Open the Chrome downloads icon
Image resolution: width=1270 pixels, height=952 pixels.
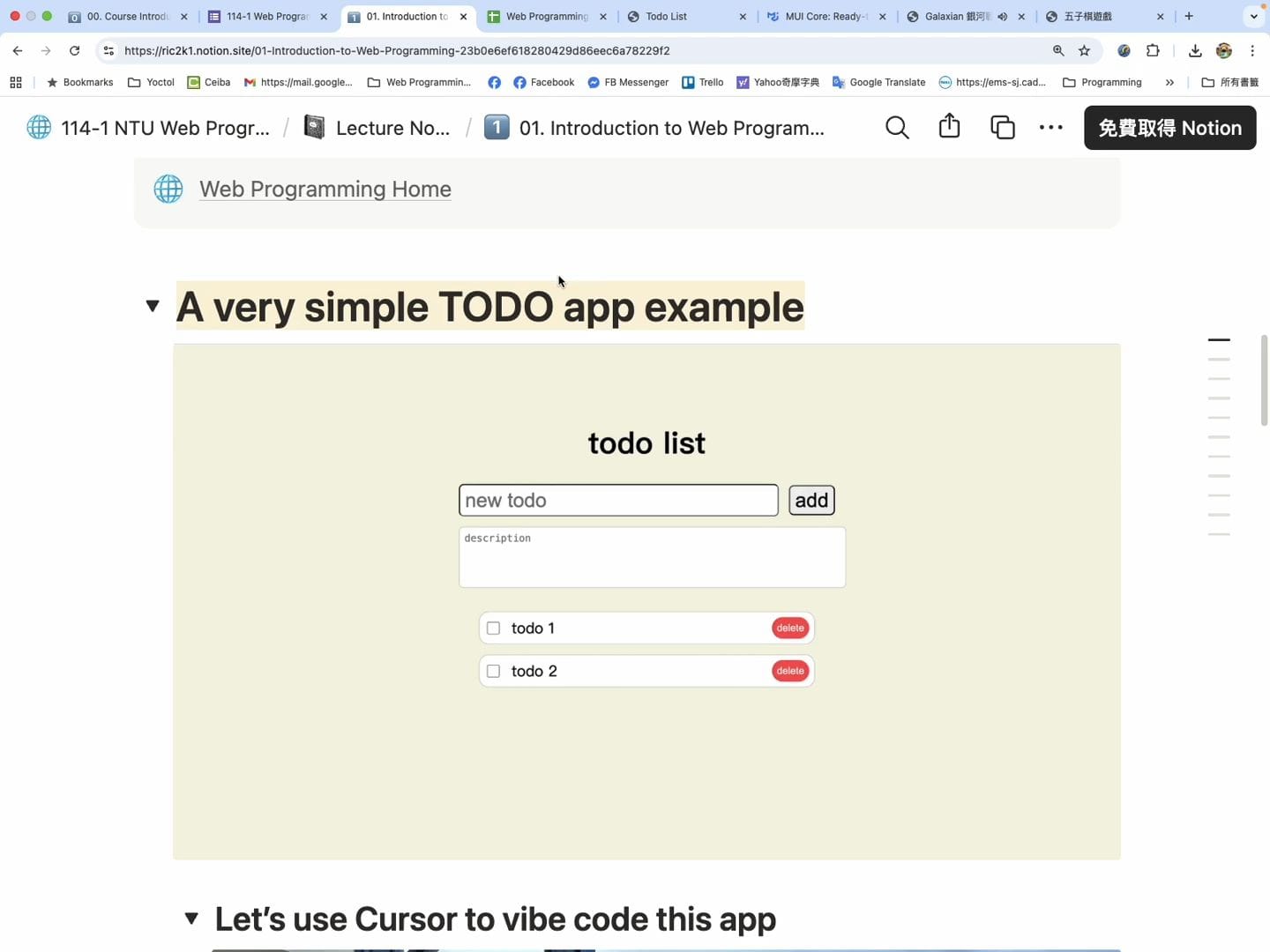click(x=1195, y=51)
